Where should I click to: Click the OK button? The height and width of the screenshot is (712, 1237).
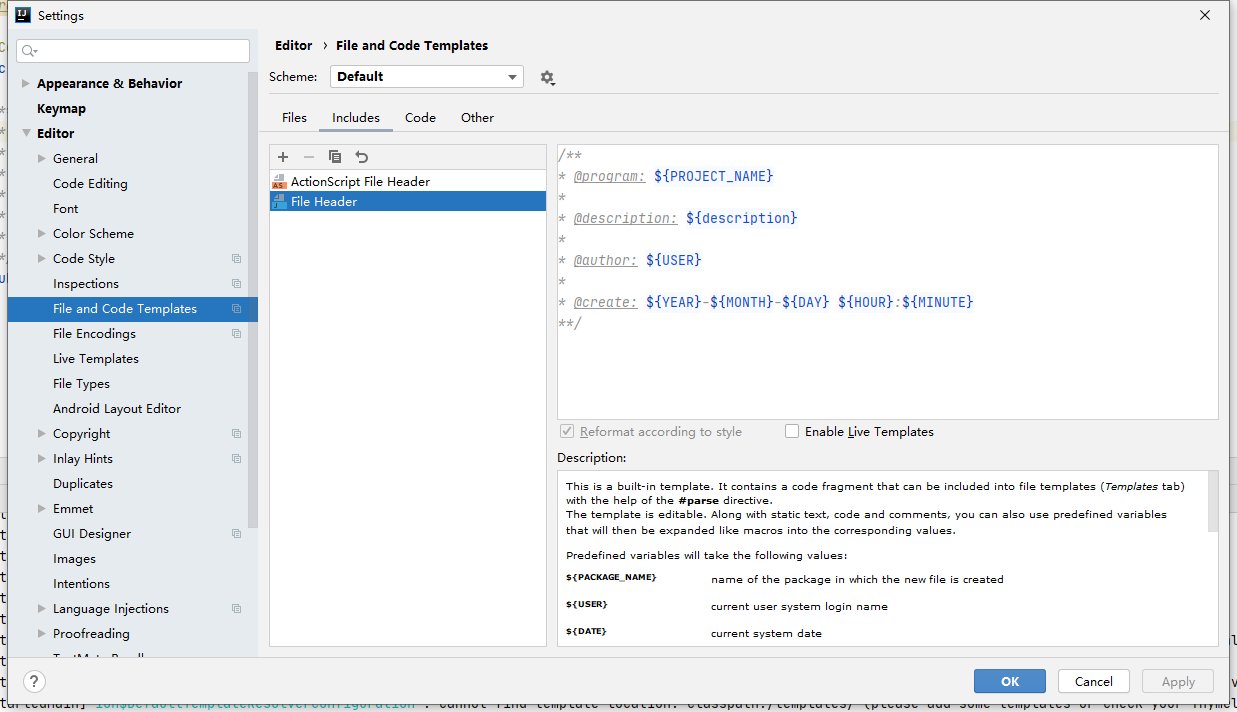point(1010,681)
